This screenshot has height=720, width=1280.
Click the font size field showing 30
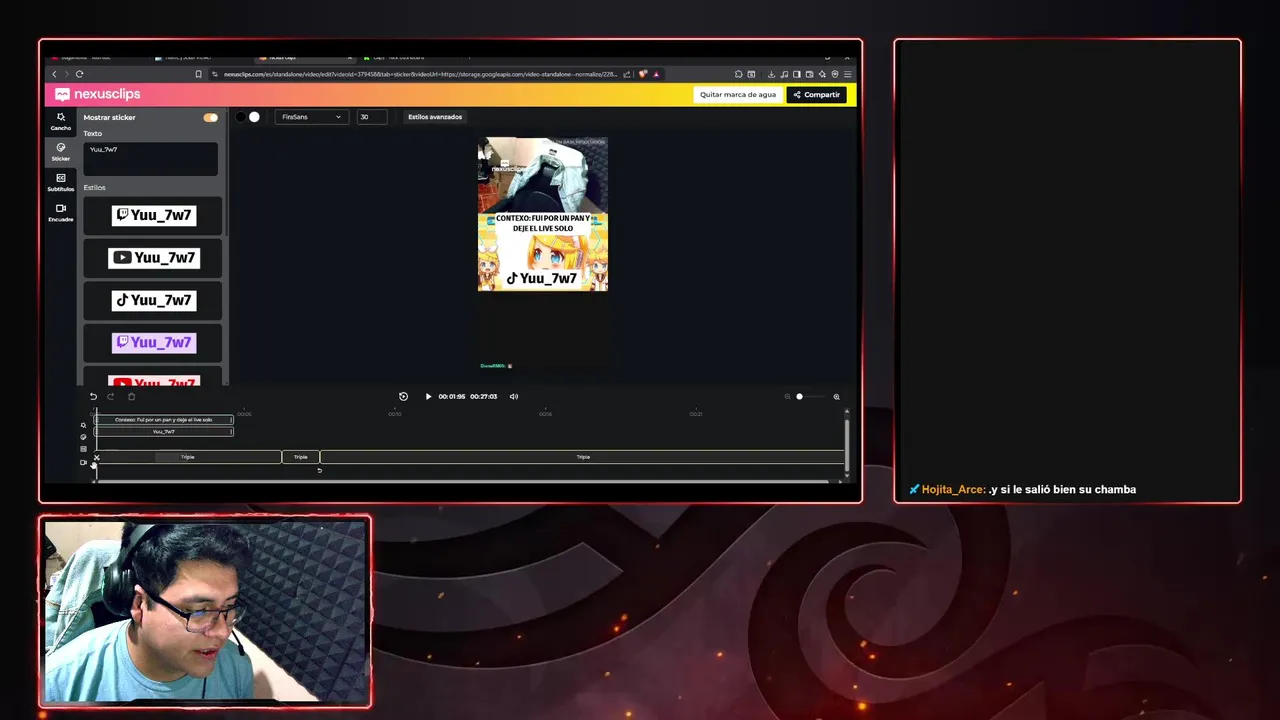371,117
